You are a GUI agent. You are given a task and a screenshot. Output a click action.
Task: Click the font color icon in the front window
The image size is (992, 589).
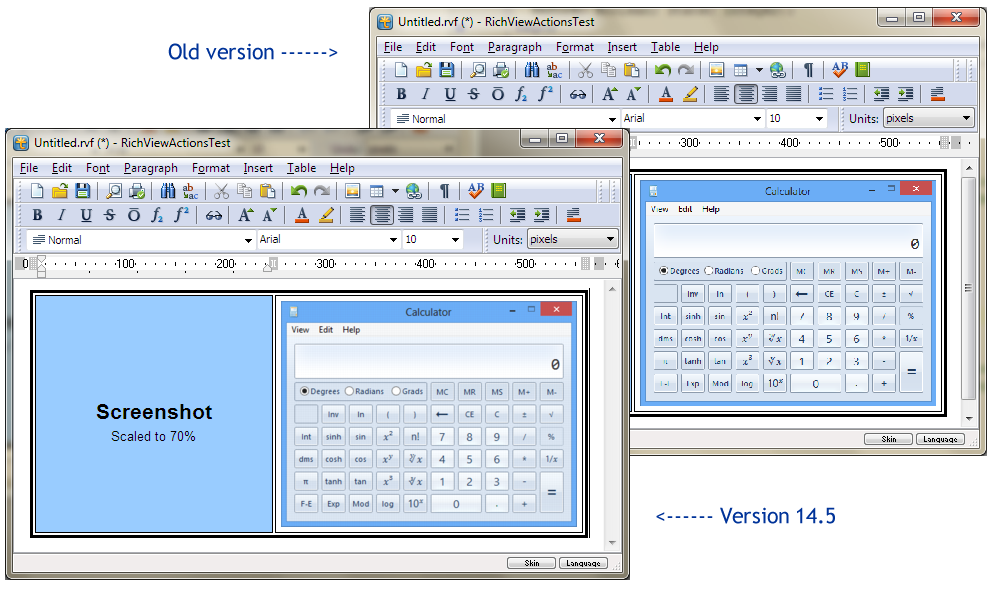[302, 215]
